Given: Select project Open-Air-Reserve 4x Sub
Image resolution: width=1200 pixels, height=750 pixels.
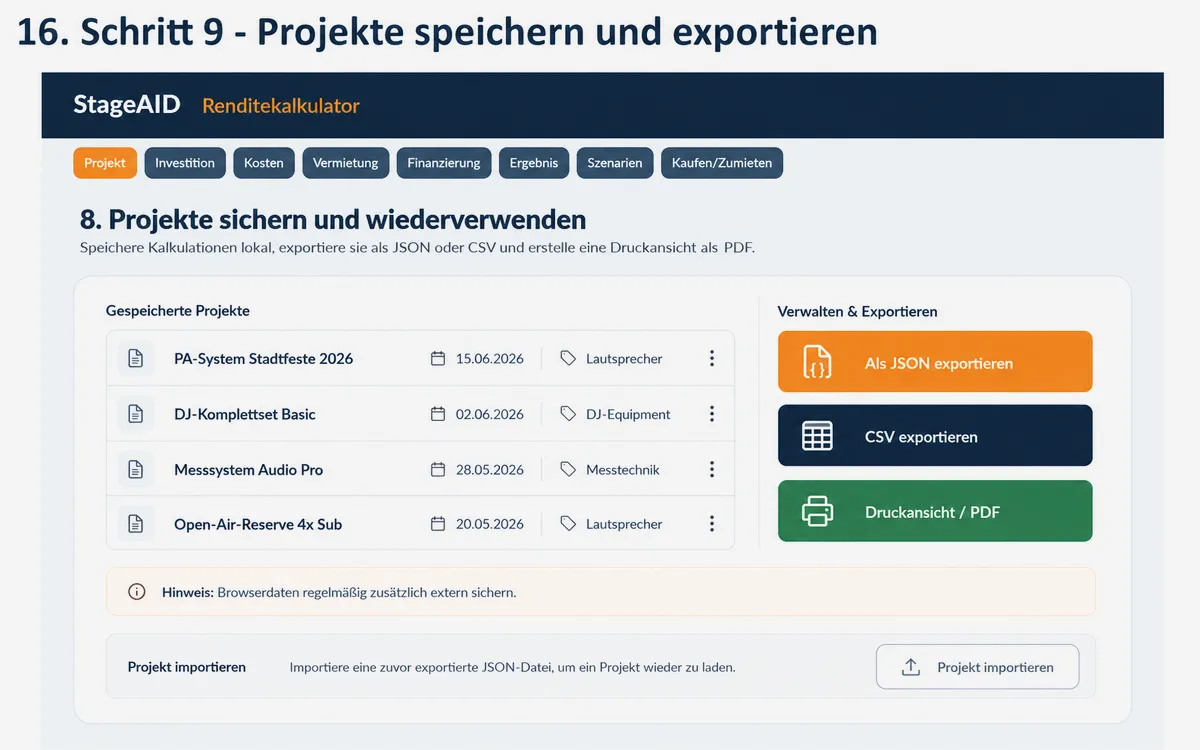Looking at the screenshot, I should [258, 524].
